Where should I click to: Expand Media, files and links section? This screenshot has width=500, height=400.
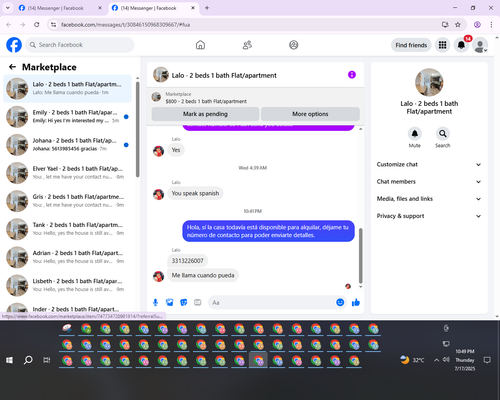429,199
